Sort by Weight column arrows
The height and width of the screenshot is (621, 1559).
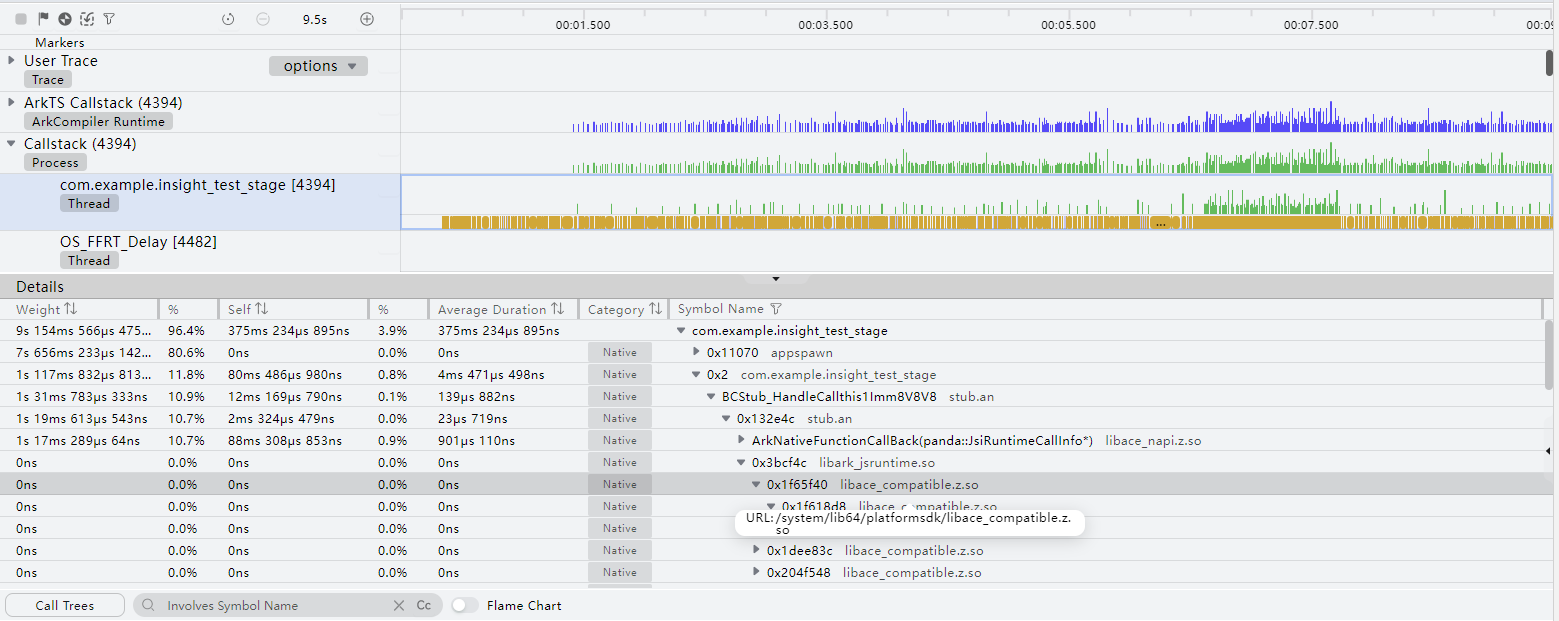(x=70, y=309)
